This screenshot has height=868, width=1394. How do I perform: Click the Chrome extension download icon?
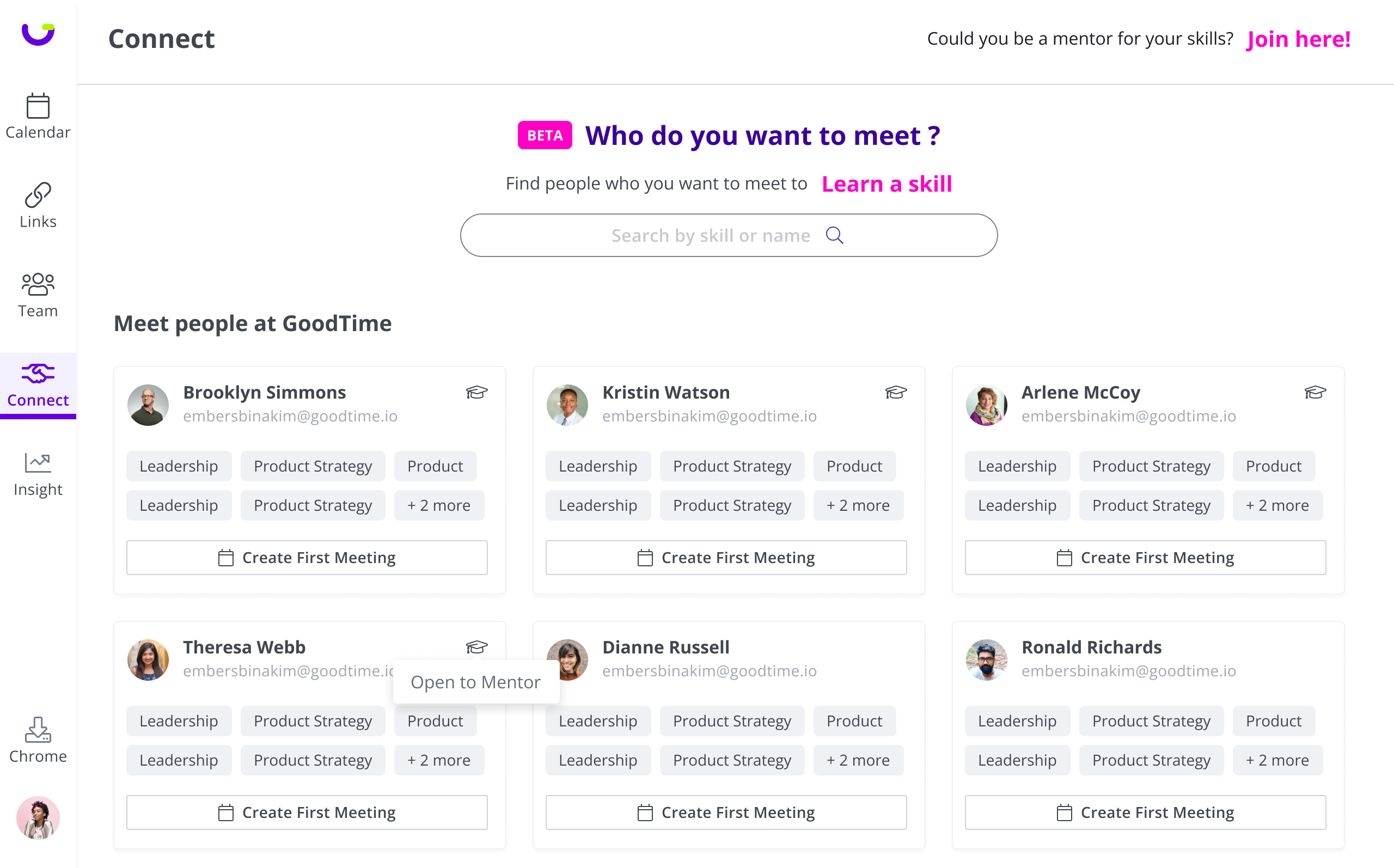click(x=38, y=730)
